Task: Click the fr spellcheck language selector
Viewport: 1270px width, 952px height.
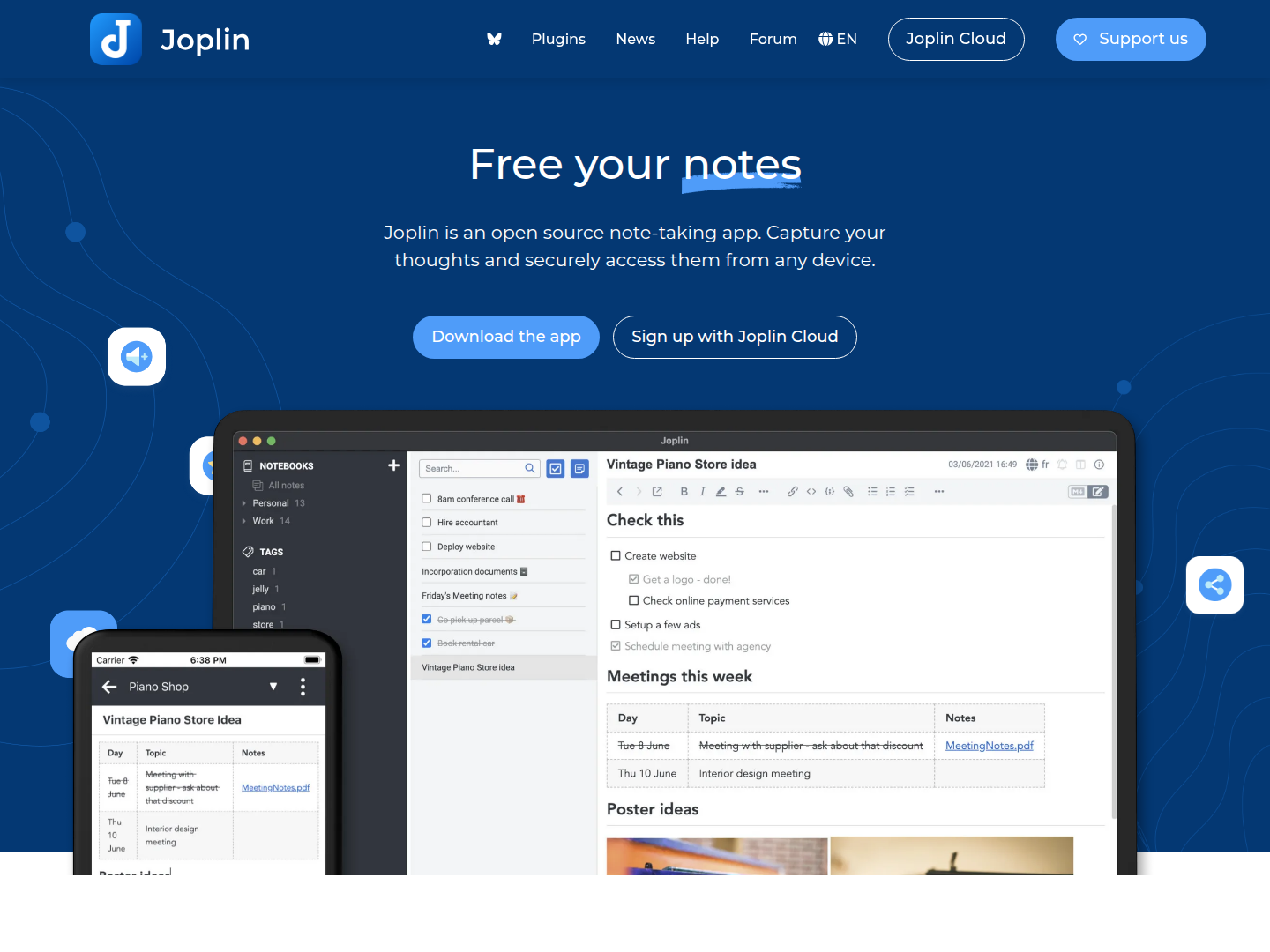Action: 1037,465
